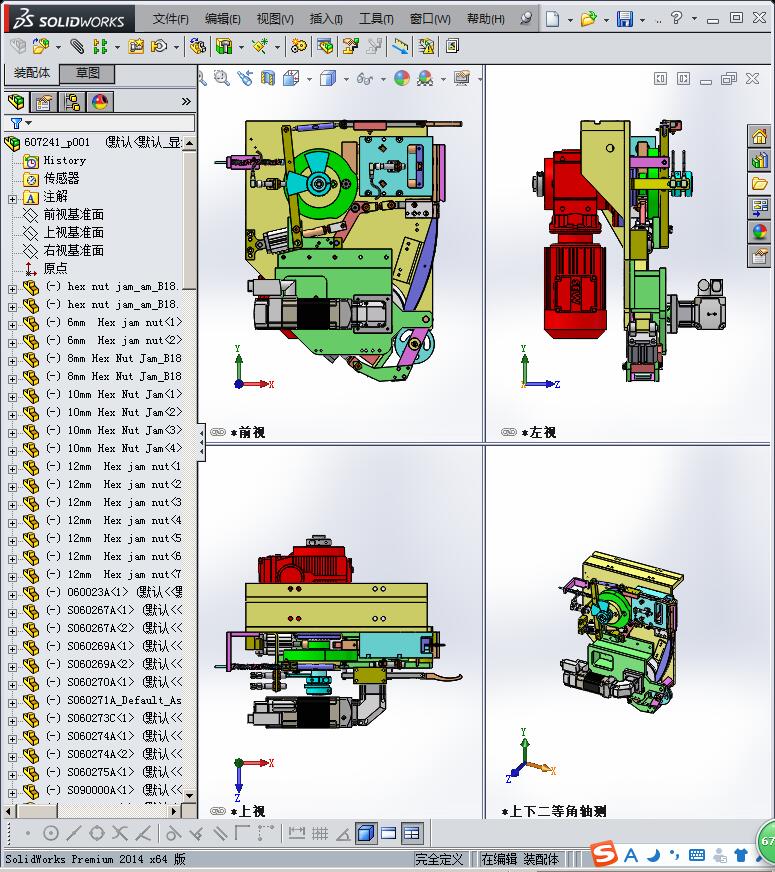Click the Section View icon in view toolbar

[x=268, y=78]
